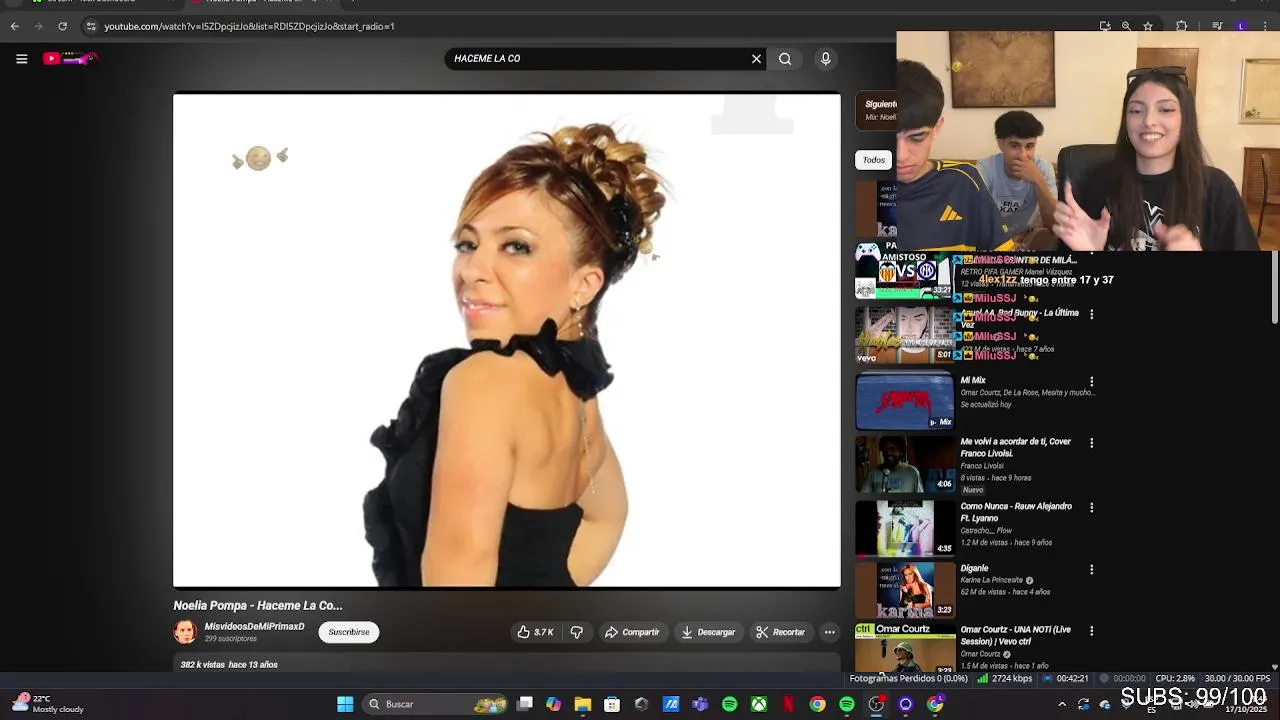This screenshot has height=720, width=1280.
Task: Open options for Diganle video
Action: (1091, 569)
